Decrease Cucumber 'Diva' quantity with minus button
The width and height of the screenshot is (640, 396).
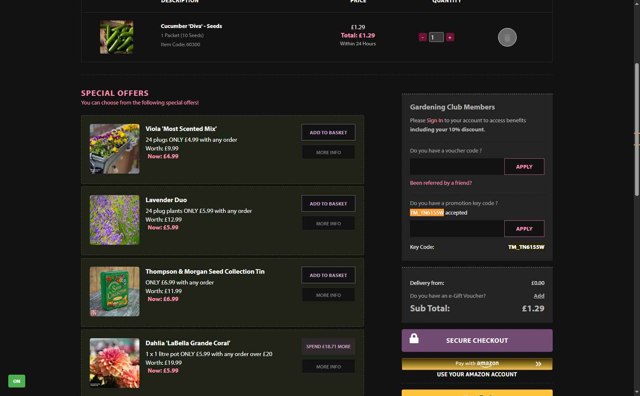pyautogui.click(x=422, y=37)
